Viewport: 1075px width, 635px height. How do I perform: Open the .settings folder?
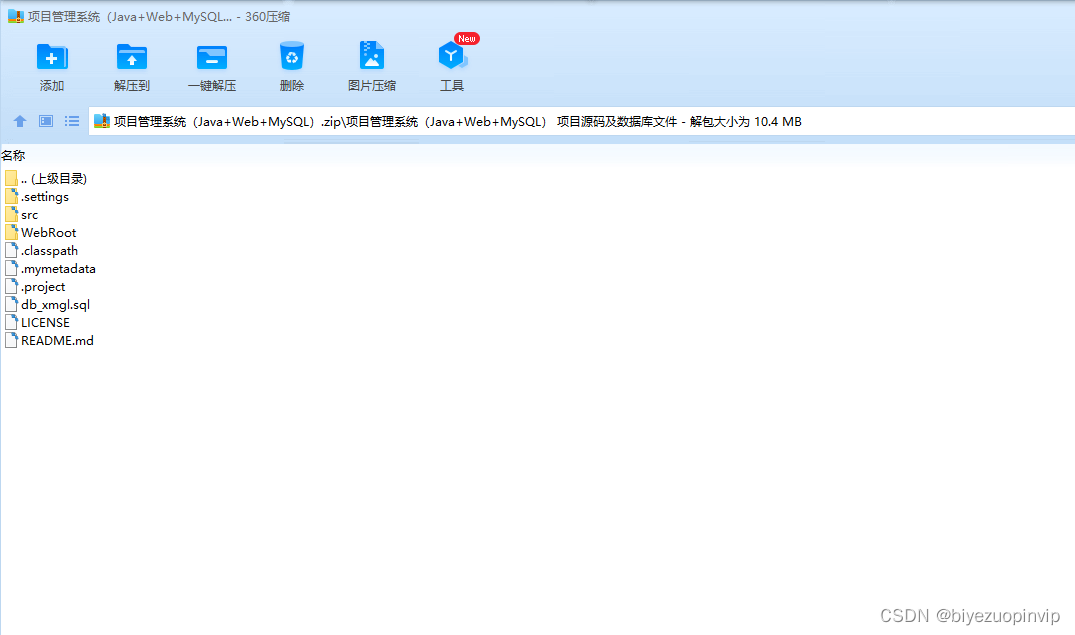click(x=43, y=196)
